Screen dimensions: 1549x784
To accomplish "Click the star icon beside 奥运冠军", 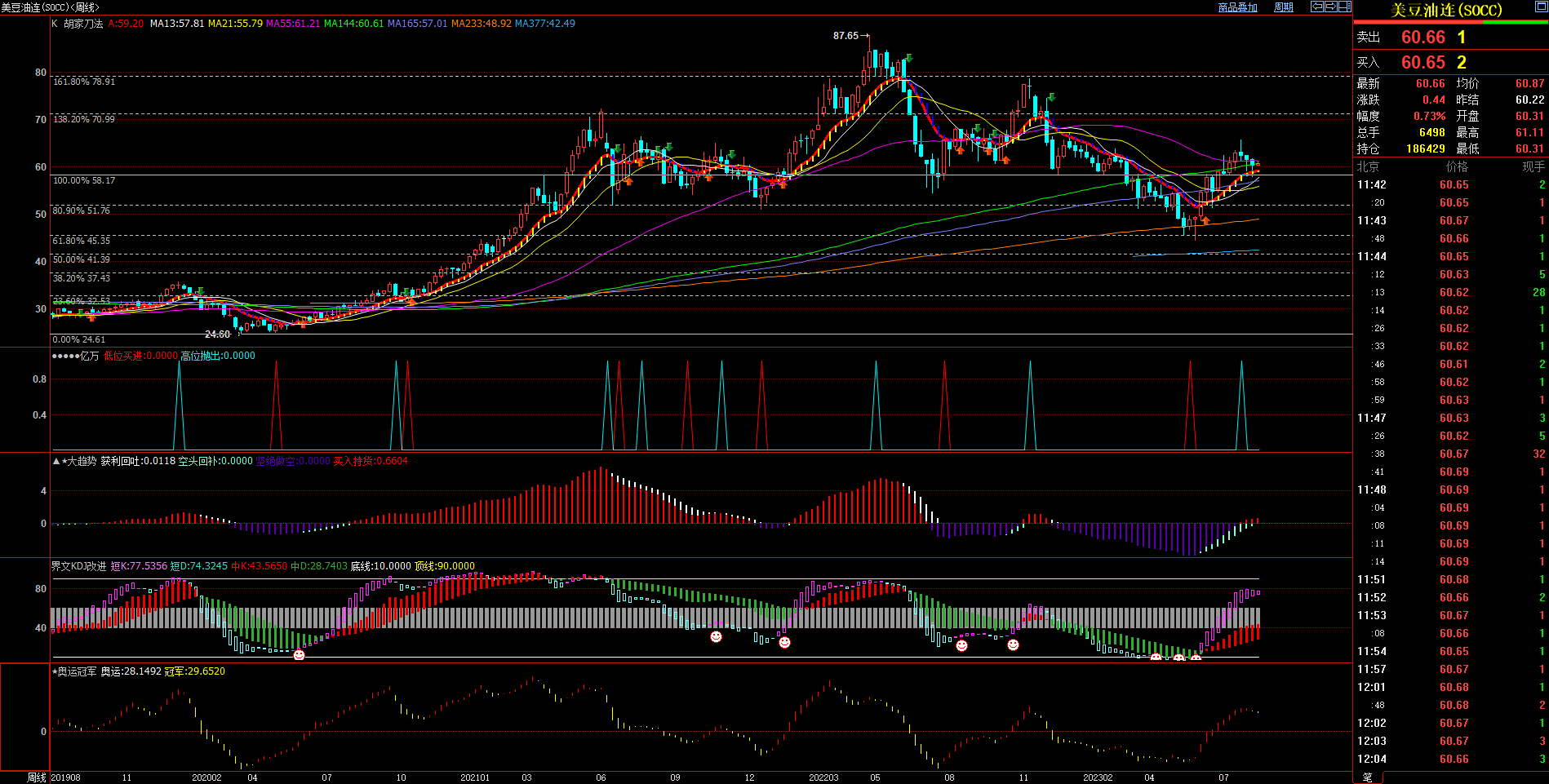I will click(55, 671).
